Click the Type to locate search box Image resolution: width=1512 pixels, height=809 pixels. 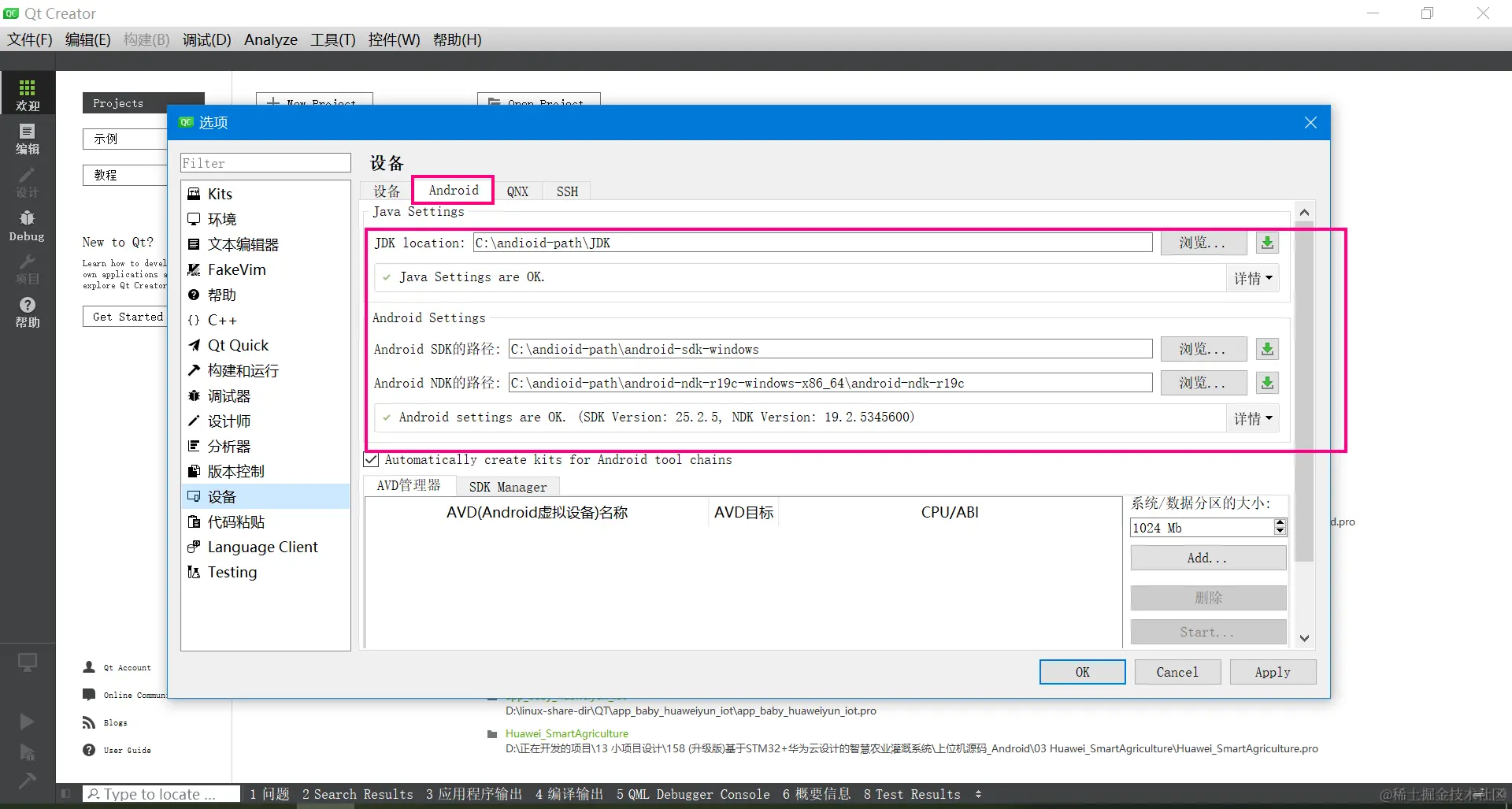coord(161,794)
